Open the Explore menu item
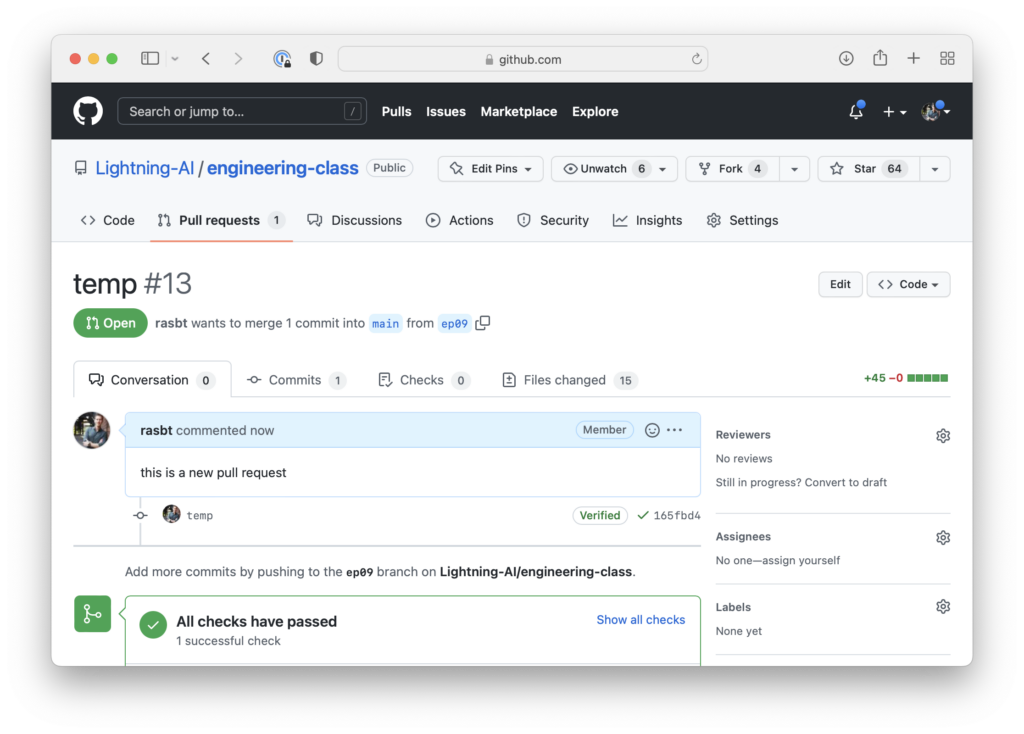The height and width of the screenshot is (734, 1024). pos(595,111)
